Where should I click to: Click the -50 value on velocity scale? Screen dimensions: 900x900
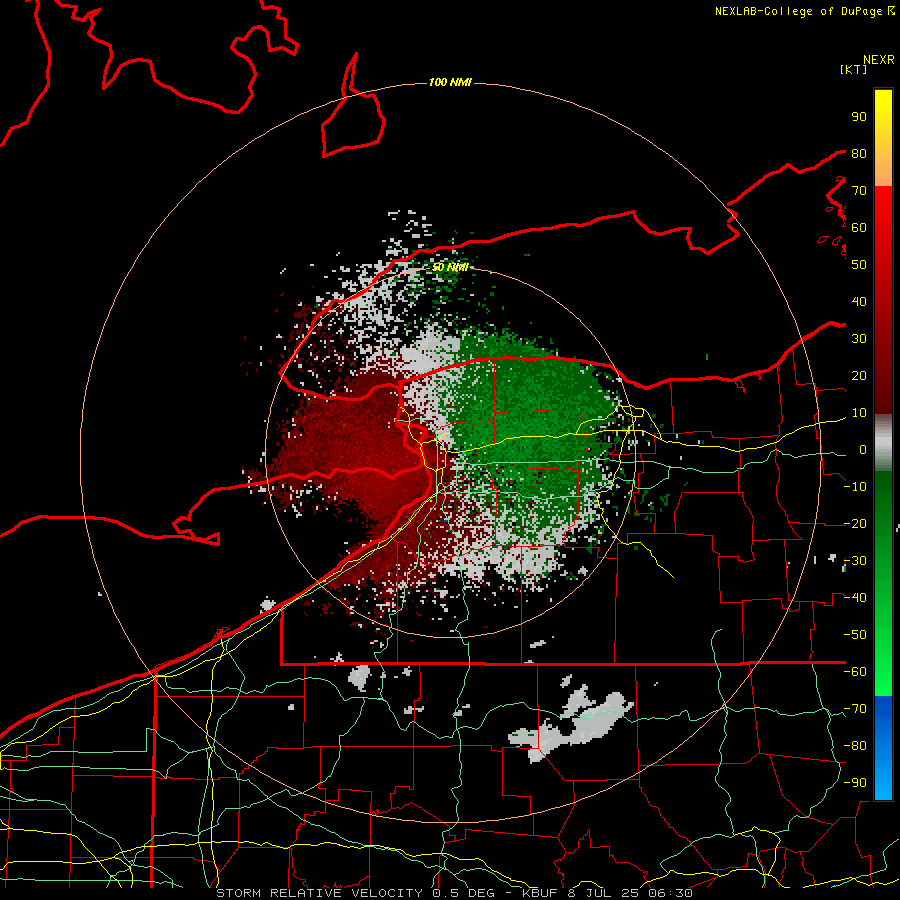(x=855, y=635)
